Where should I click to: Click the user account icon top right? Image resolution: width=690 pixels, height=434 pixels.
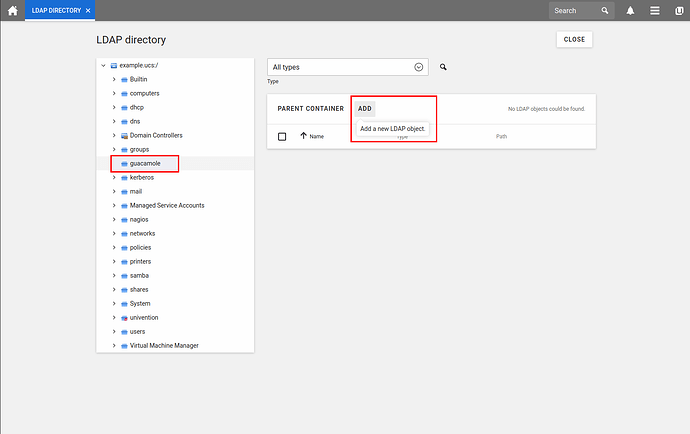678,11
